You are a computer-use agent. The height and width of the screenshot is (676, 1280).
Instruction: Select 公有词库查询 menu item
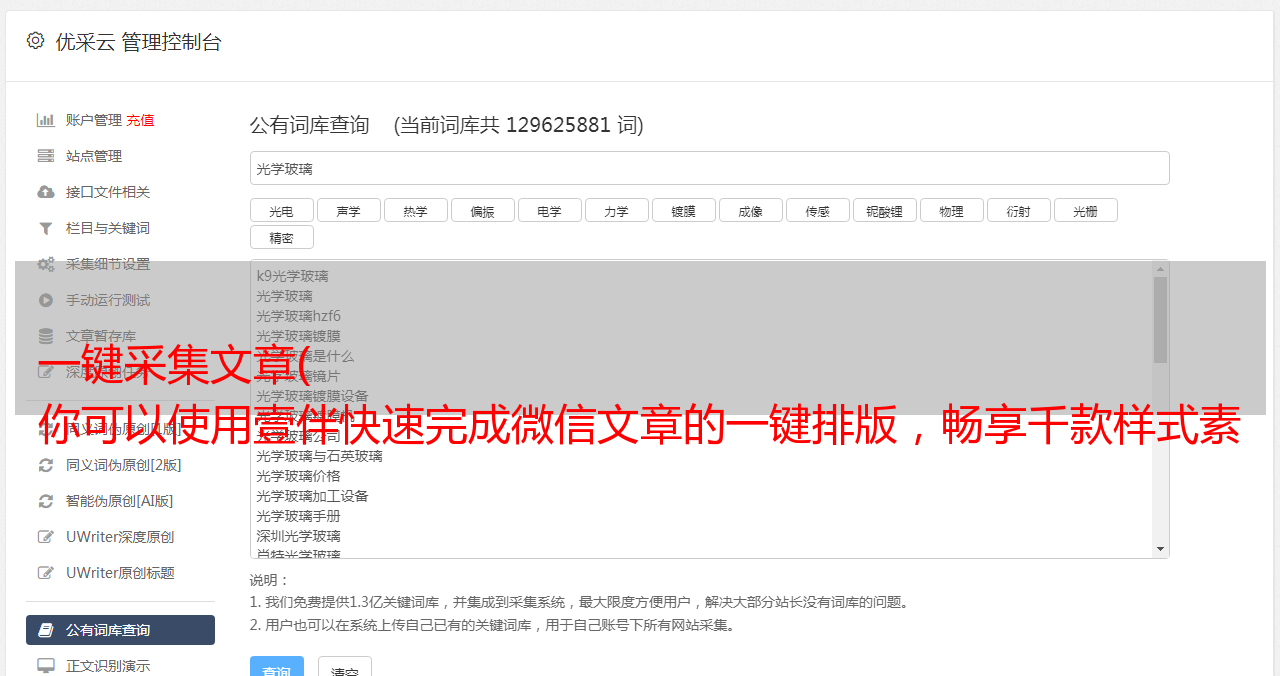click(x=120, y=630)
